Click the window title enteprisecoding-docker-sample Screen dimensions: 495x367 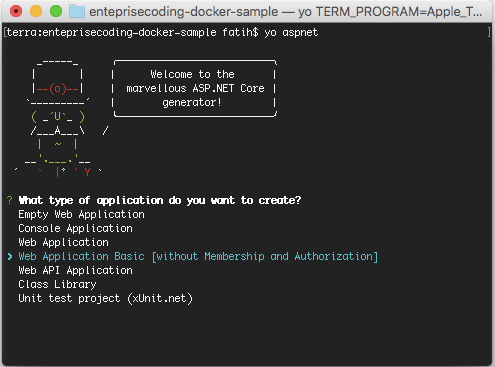point(183,12)
